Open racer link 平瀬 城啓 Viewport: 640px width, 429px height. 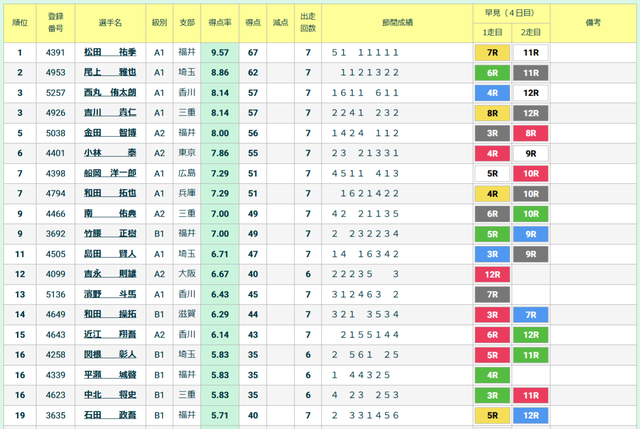(x=110, y=375)
